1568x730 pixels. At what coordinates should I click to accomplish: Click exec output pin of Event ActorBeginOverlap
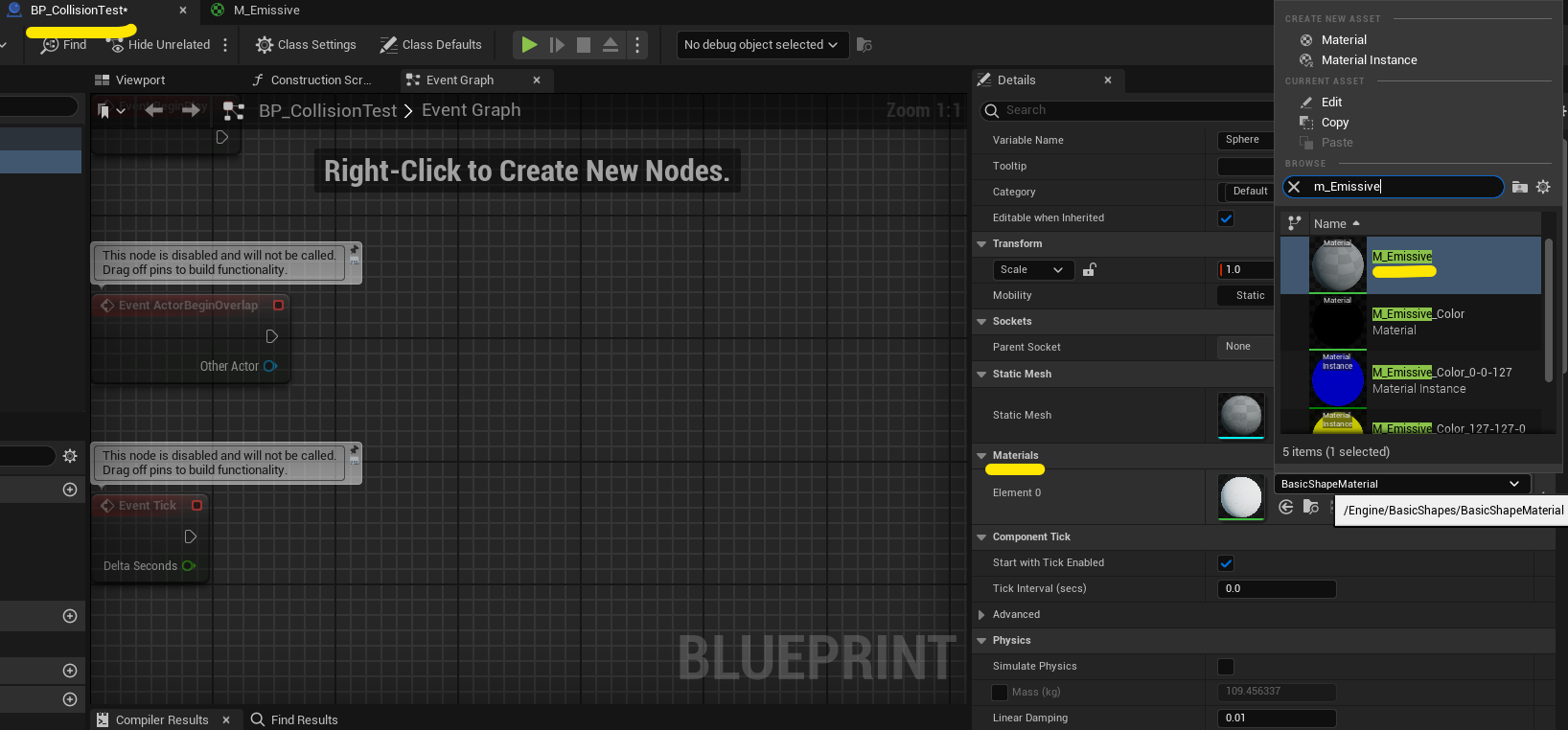272,336
